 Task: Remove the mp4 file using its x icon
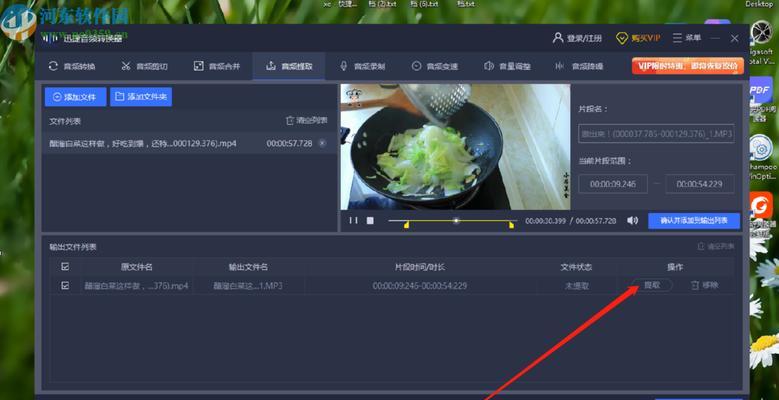322,143
